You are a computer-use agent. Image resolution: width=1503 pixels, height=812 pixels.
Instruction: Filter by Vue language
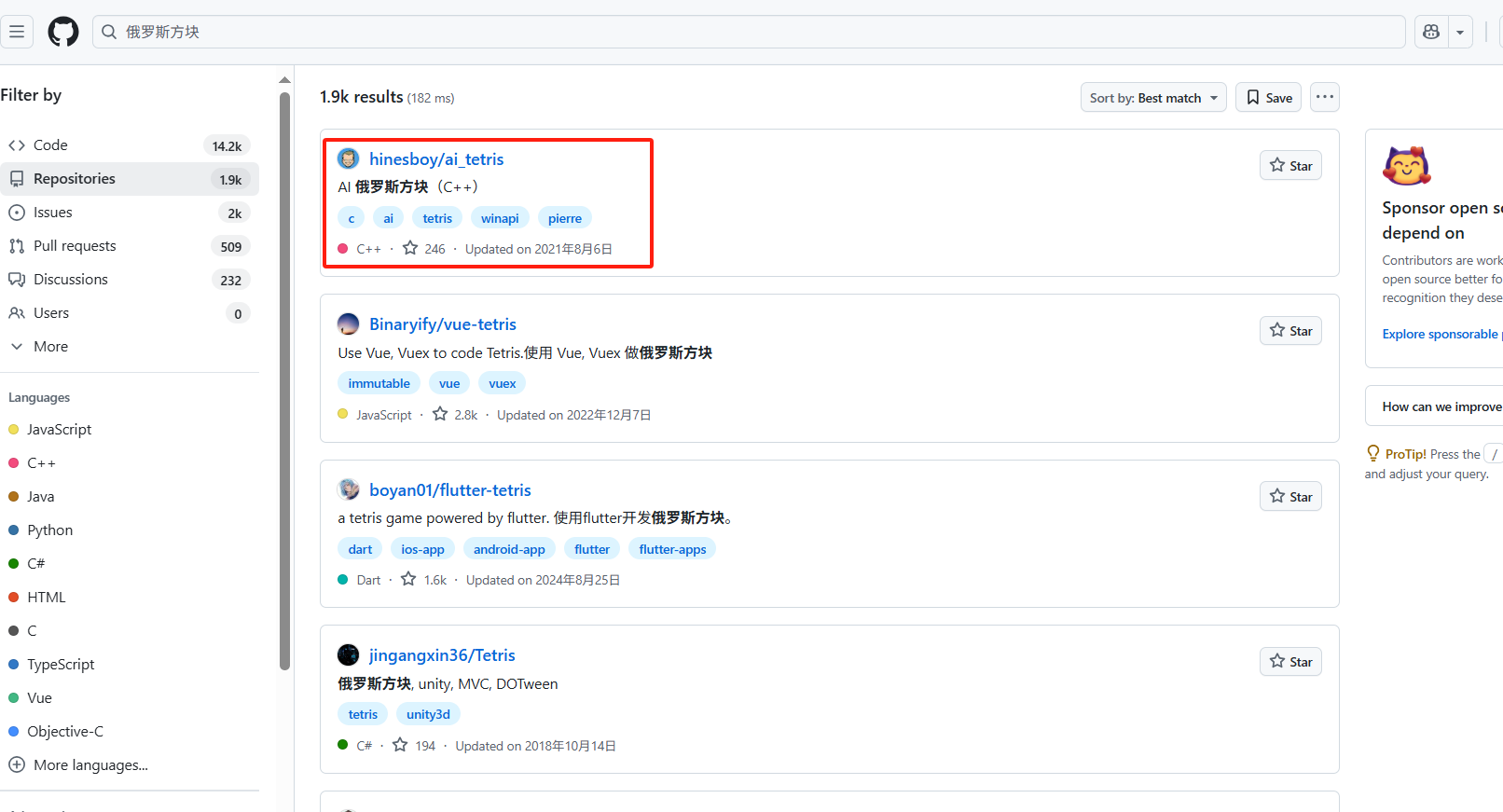(31, 698)
